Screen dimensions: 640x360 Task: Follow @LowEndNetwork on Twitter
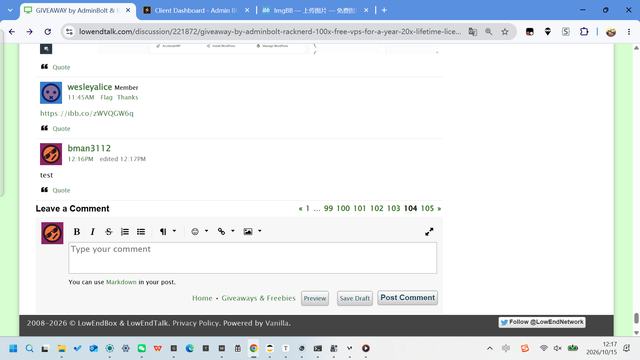(542, 322)
